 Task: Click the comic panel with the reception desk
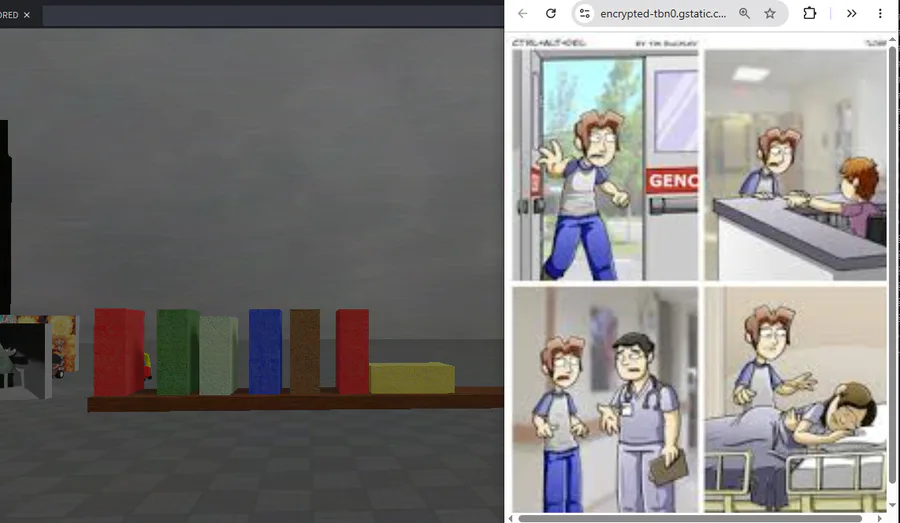coord(796,165)
